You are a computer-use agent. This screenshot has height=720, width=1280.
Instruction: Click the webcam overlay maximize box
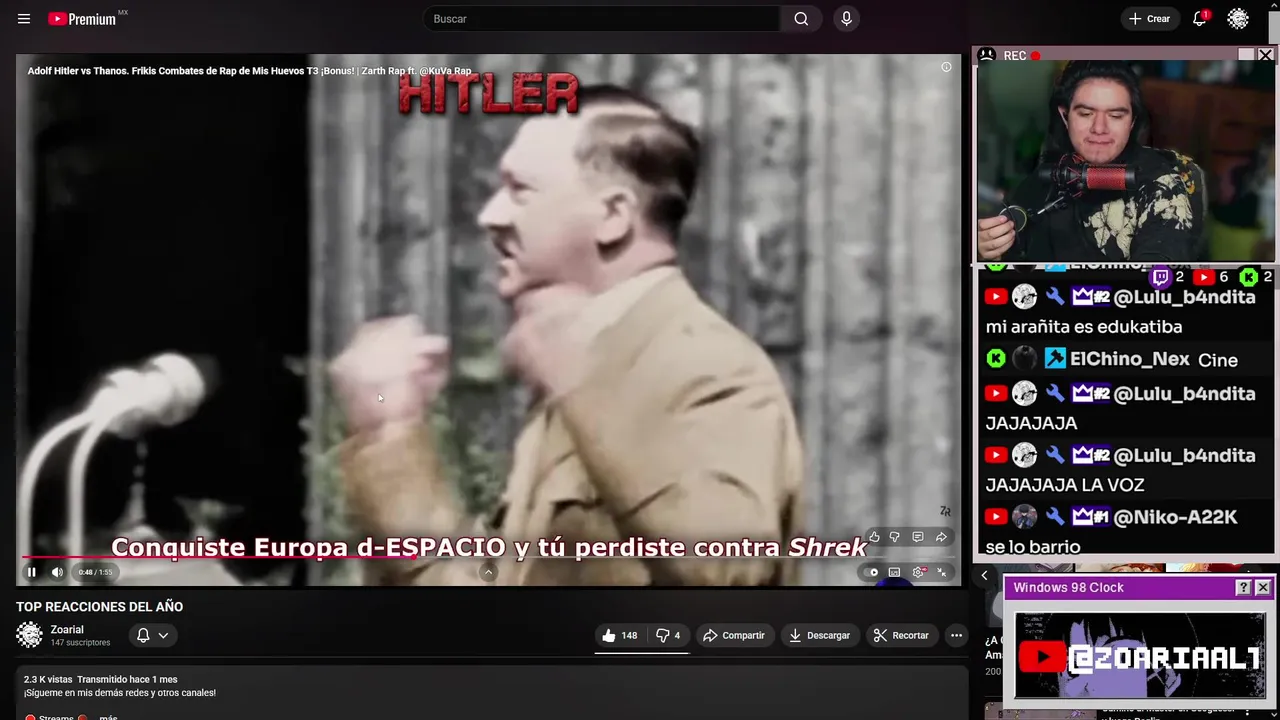pyautogui.click(x=1246, y=56)
